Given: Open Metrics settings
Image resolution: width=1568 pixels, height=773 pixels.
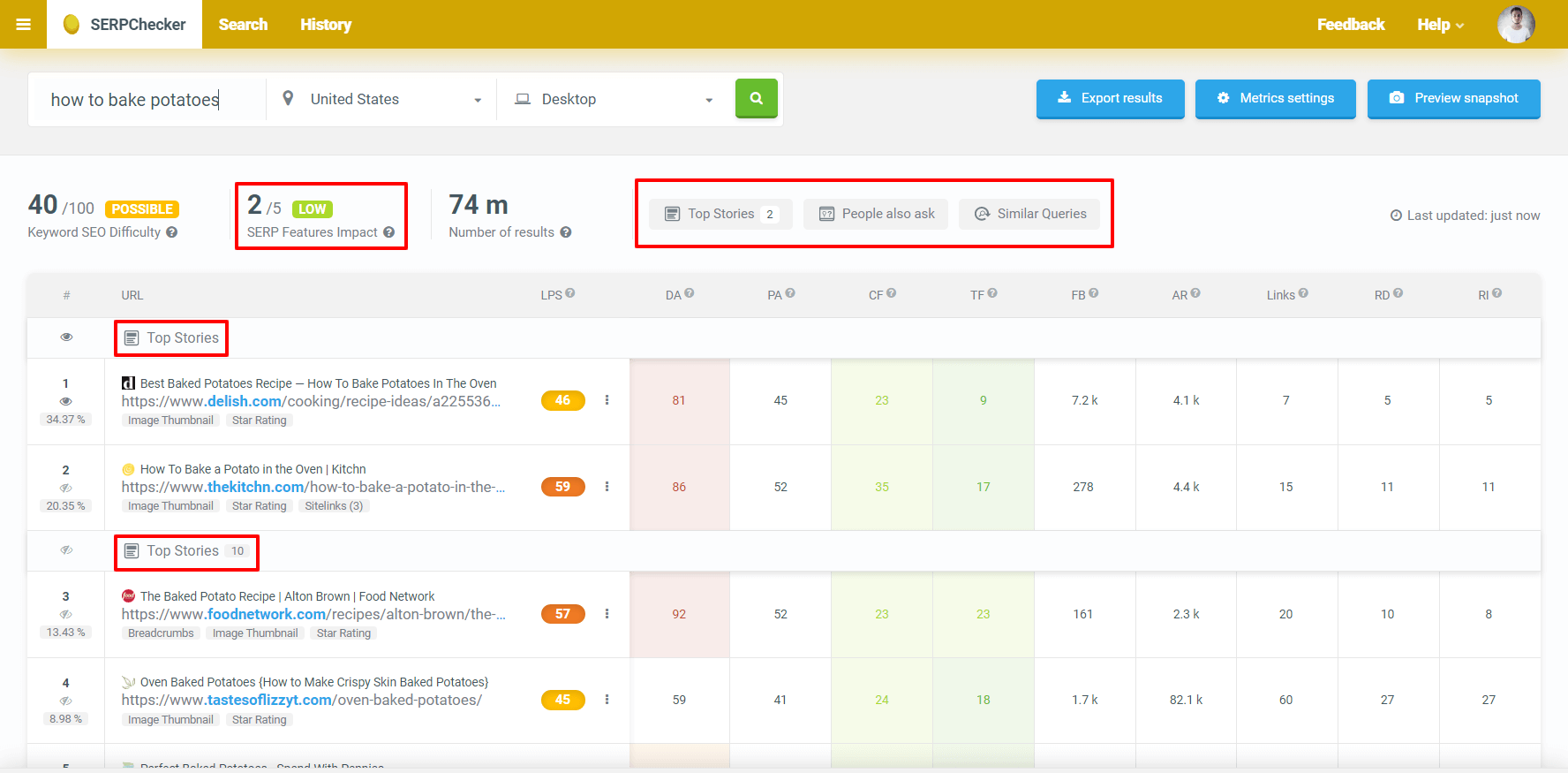Looking at the screenshot, I should [1275, 98].
